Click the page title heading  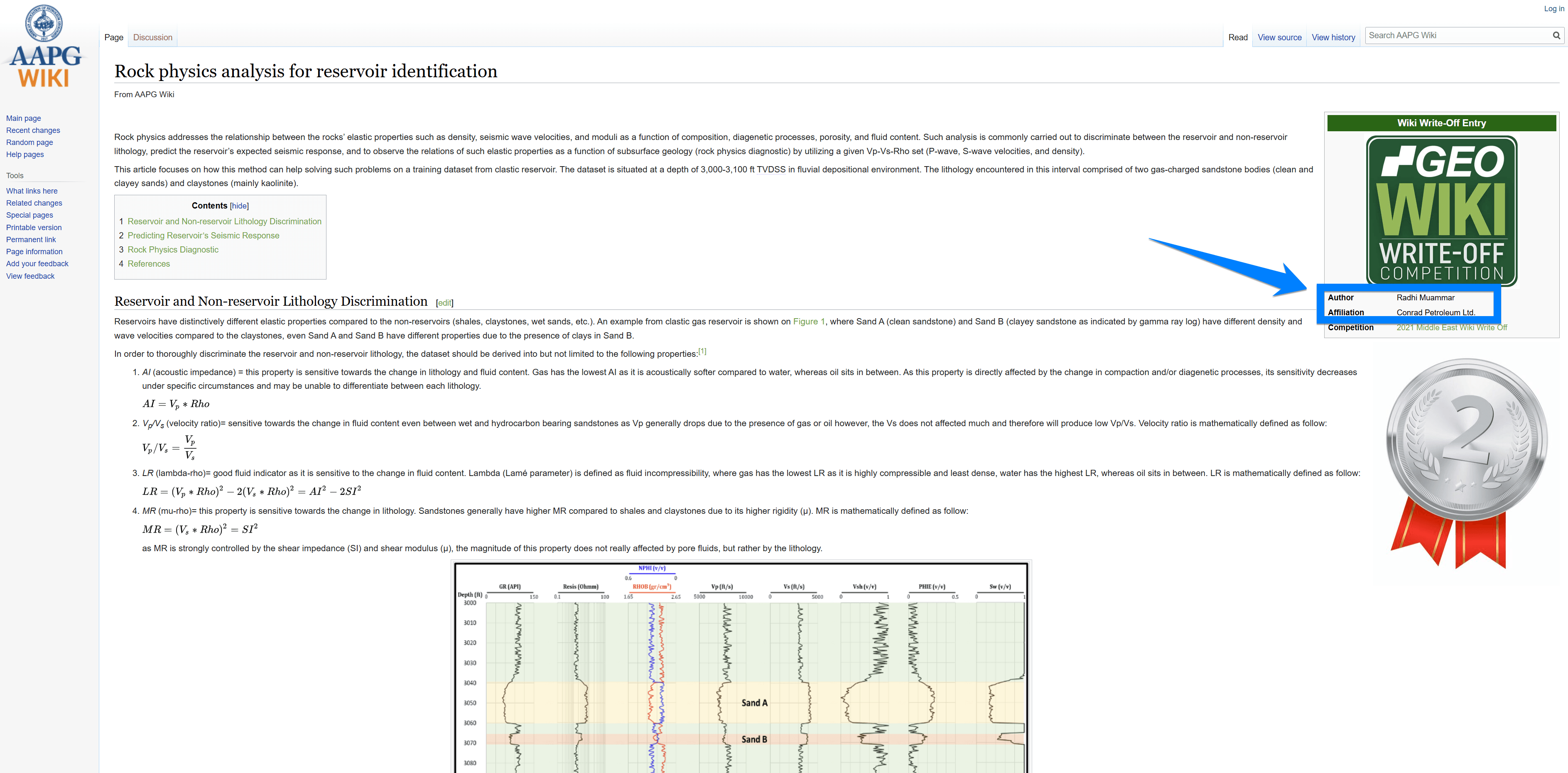tap(306, 71)
